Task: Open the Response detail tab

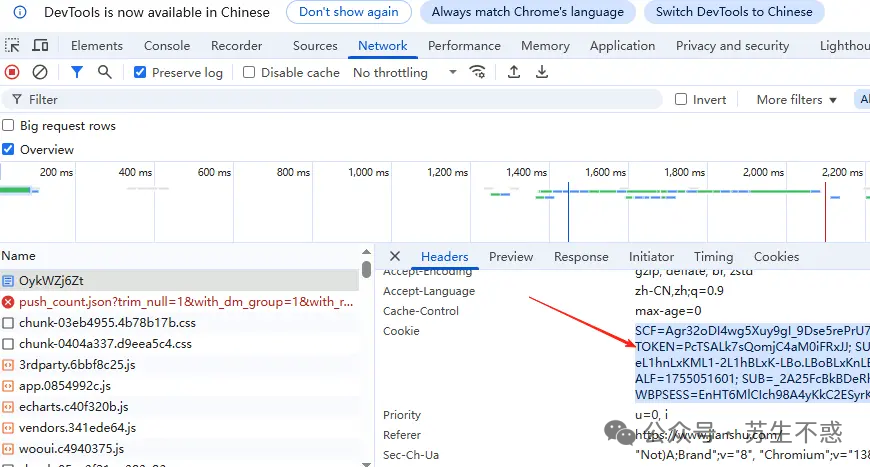Action: (581, 257)
